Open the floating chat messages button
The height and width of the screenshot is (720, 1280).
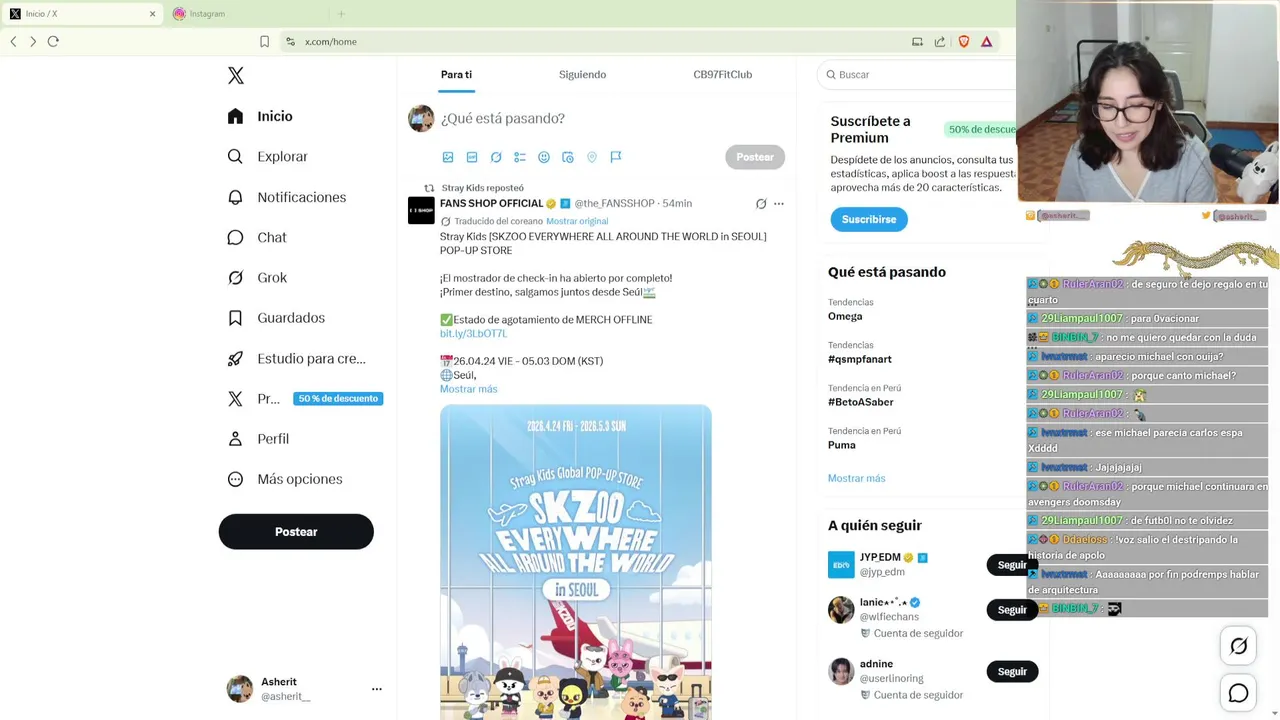[1238, 693]
